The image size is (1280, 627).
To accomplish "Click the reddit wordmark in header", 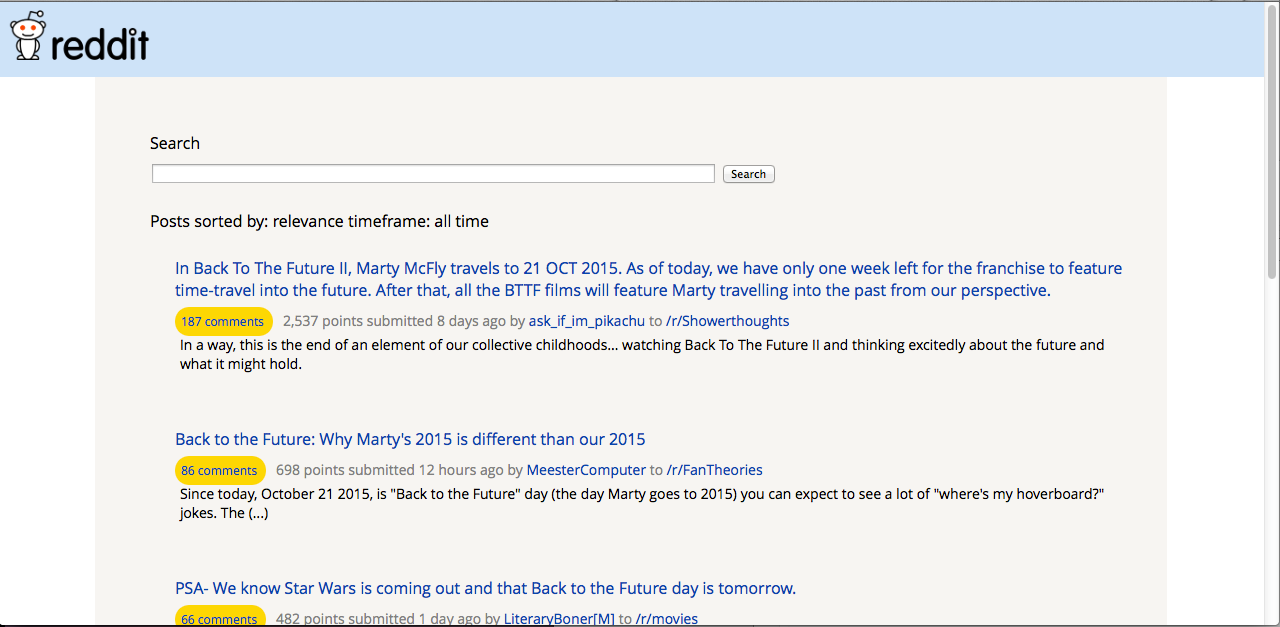I will [x=100, y=42].
